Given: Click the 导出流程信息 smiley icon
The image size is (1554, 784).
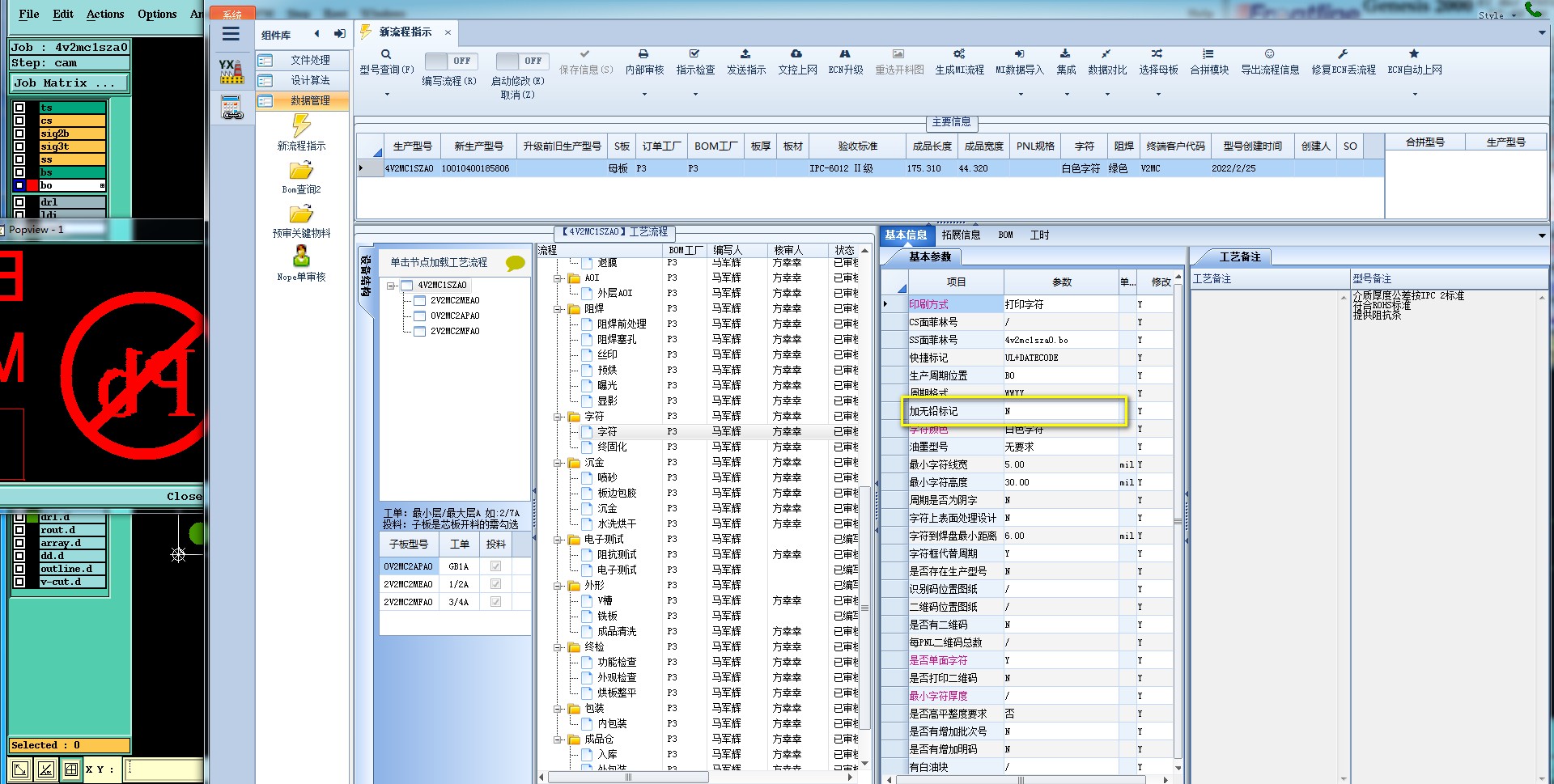Looking at the screenshot, I should coord(1269,54).
